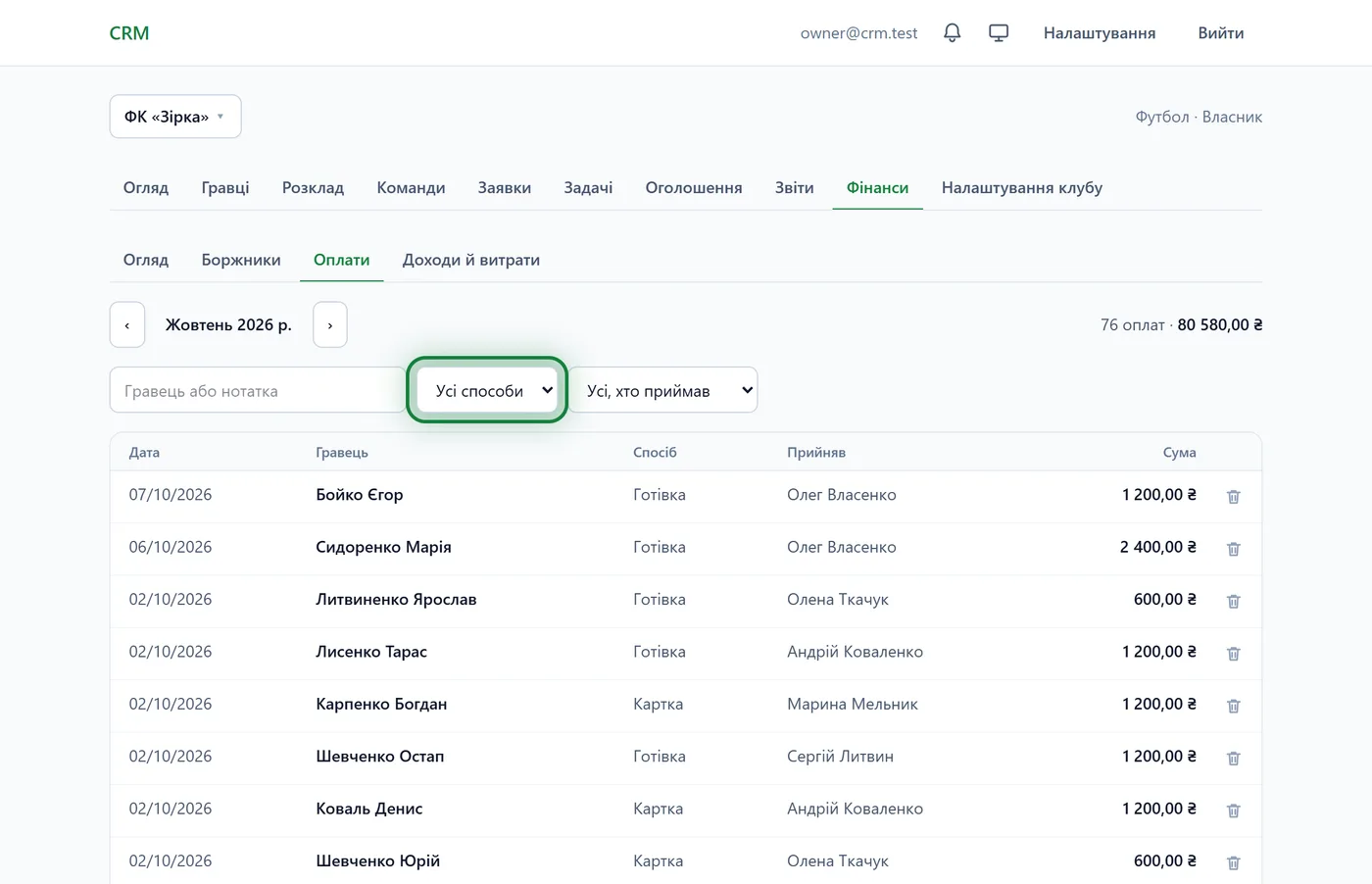The image size is (1372, 884).
Task: Expand the Усі способи payment method filter
Action: pyautogui.click(x=487, y=390)
